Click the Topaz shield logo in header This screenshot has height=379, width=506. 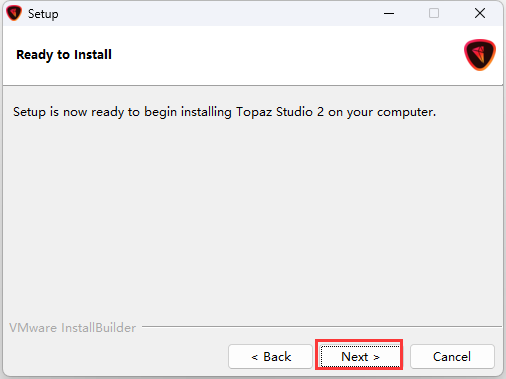point(480,55)
